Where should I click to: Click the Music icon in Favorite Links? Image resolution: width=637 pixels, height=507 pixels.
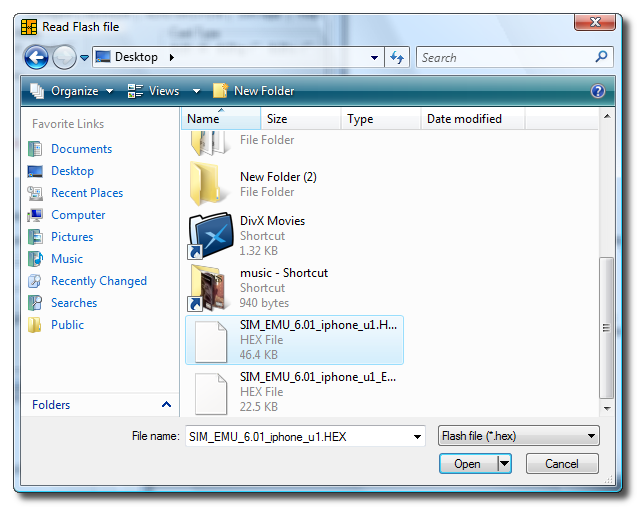(x=35, y=258)
